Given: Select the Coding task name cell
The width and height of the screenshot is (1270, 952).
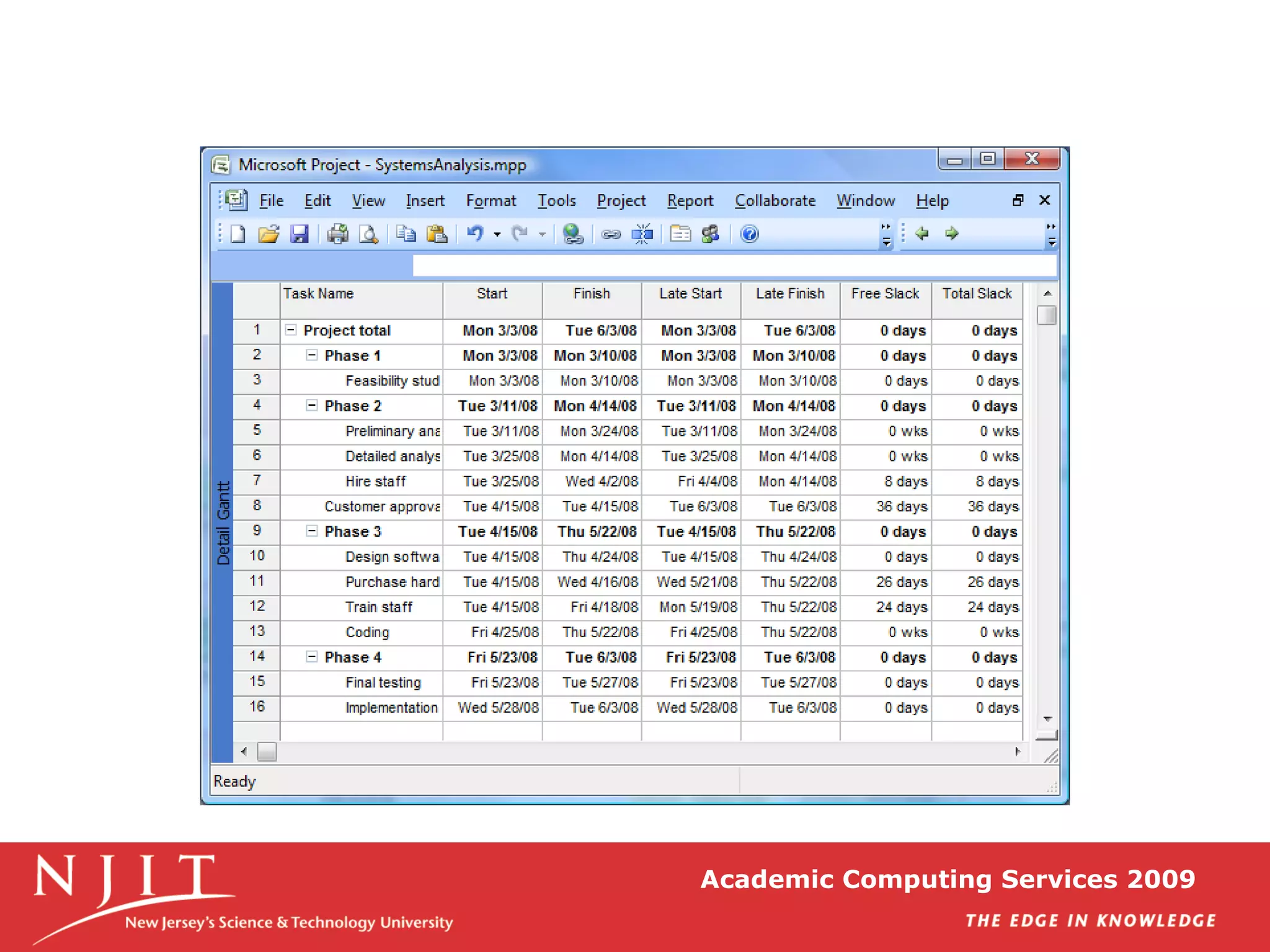Looking at the screenshot, I should [x=362, y=632].
